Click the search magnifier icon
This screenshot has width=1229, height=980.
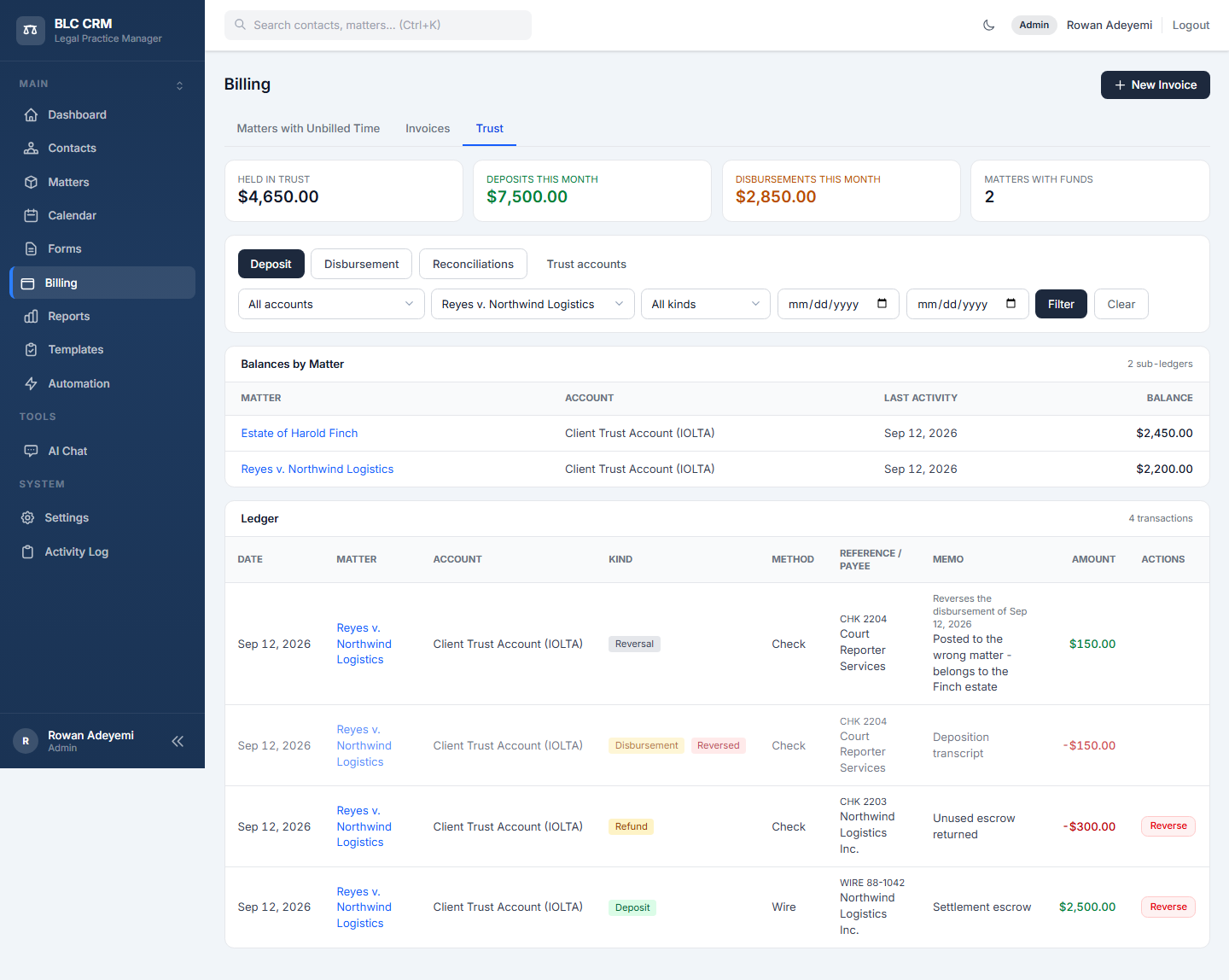pyautogui.click(x=240, y=25)
